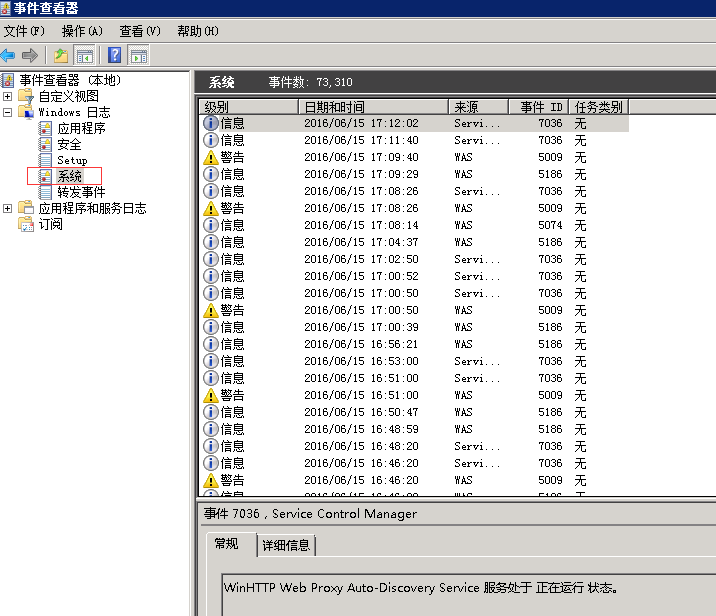Sort events by 事件 ID column header
The image size is (716, 616).
540,107
